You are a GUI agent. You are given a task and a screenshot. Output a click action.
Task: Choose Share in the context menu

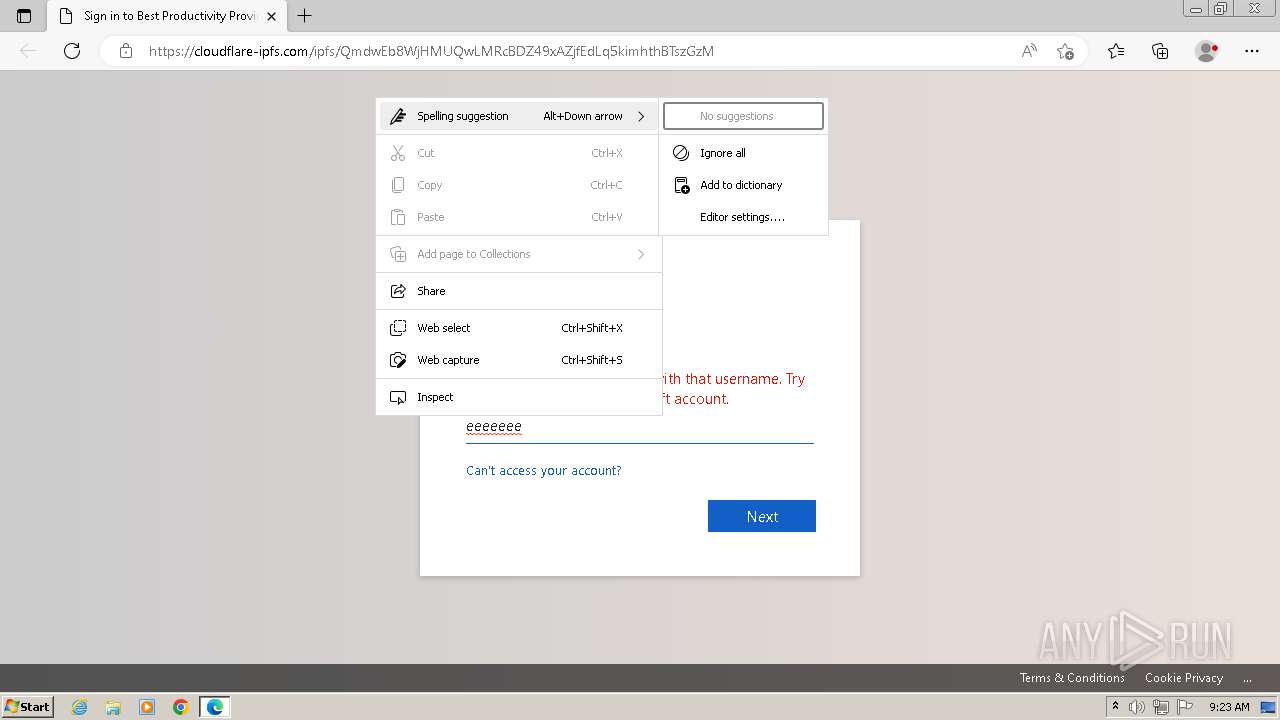[x=519, y=291]
